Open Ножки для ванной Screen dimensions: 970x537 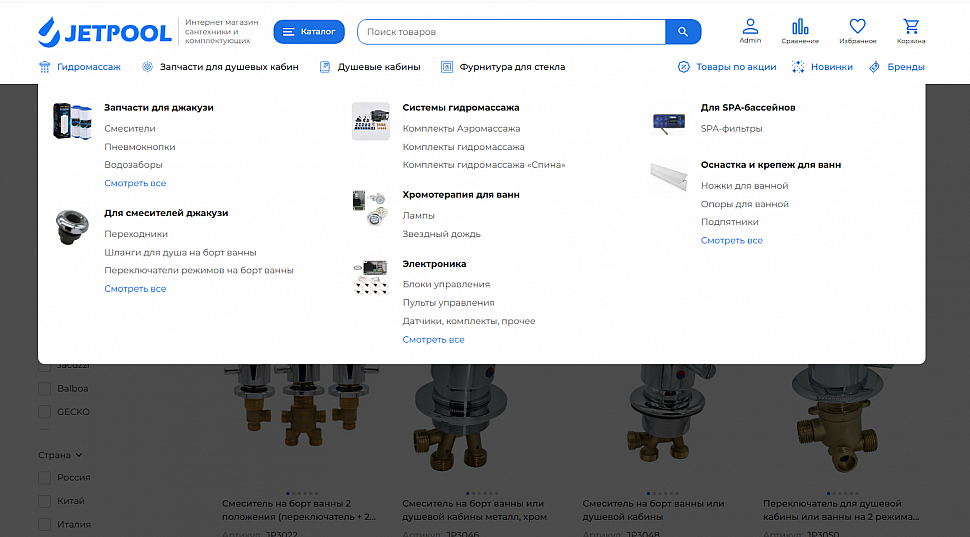745,186
